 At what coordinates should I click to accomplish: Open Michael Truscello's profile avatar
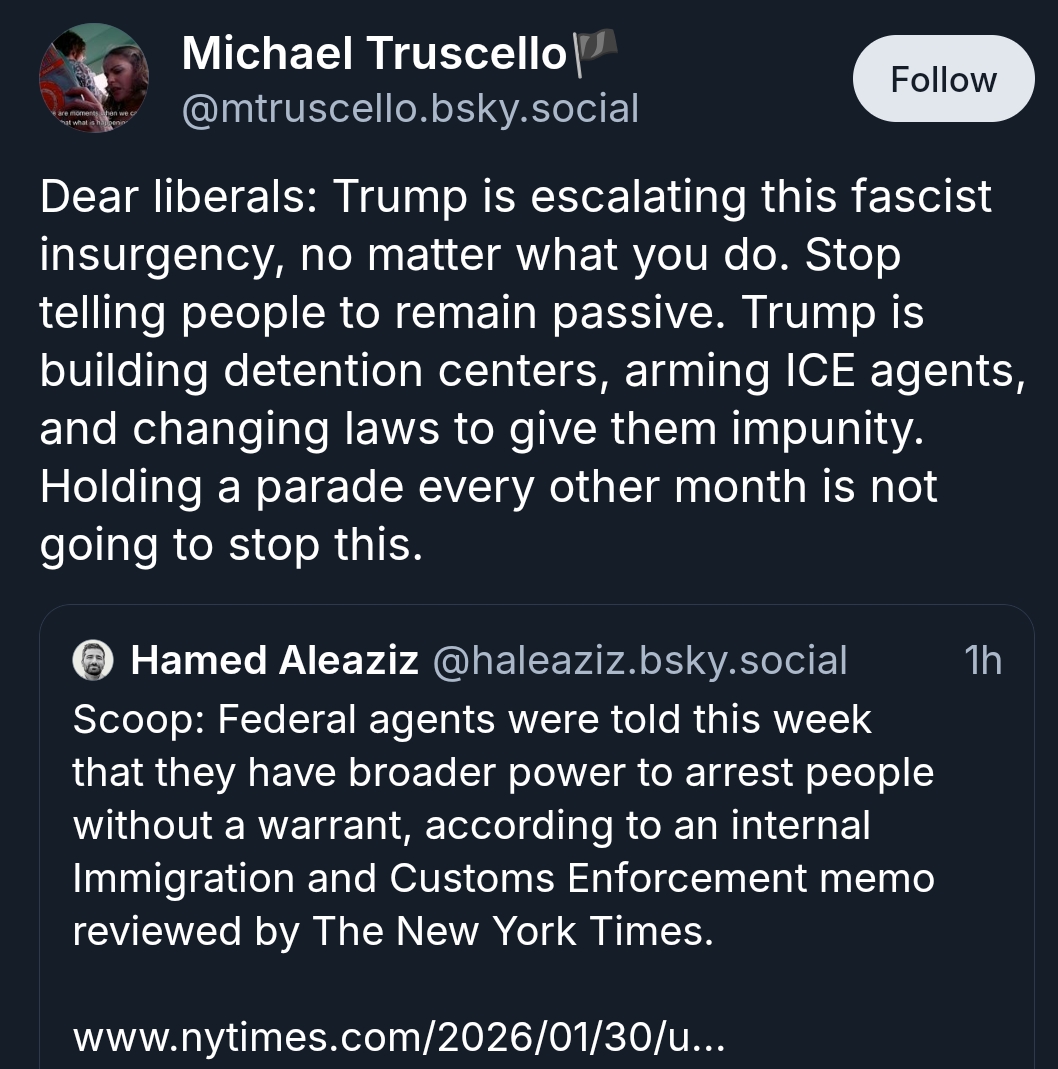[93, 79]
